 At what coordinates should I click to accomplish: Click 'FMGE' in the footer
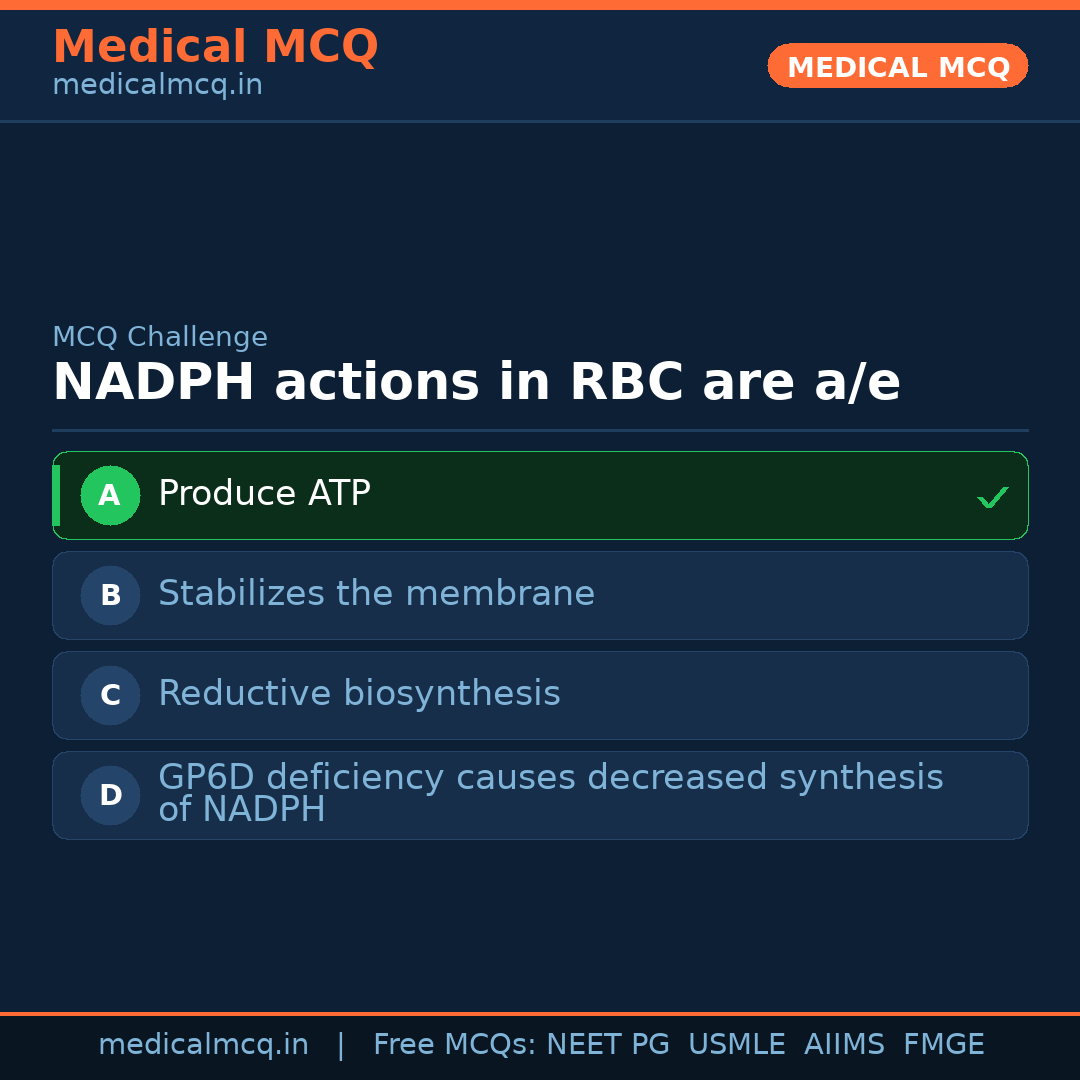coord(943,1045)
